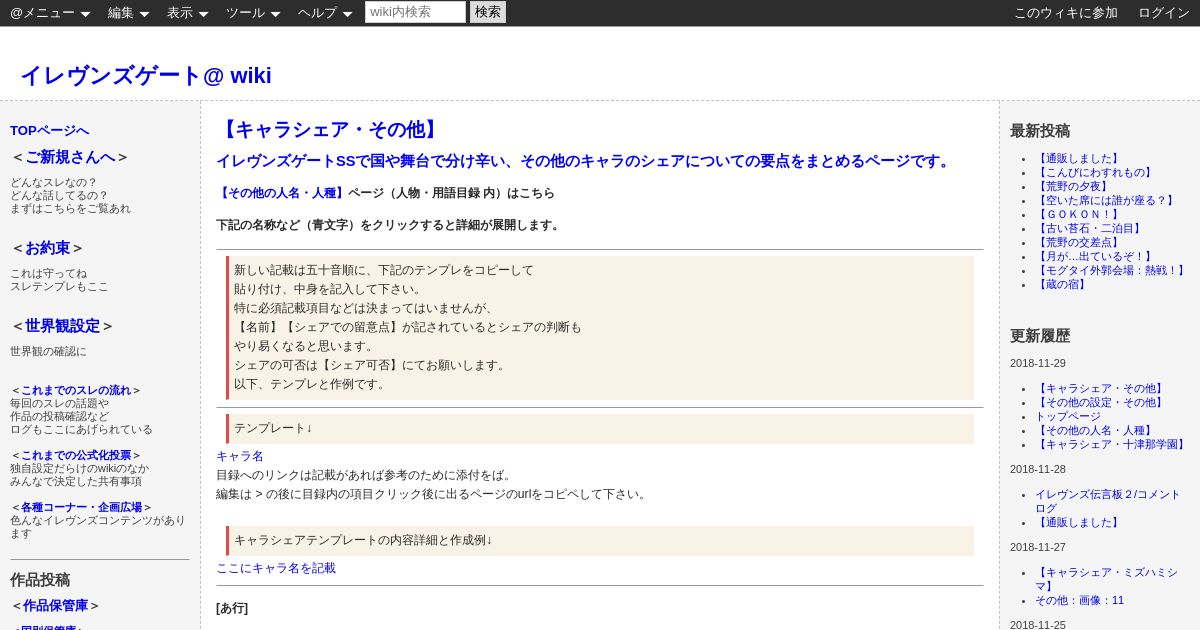The image size is (1200, 630).
Task: Focus the wiki内検索 search field
Action: (x=415, y=12)
